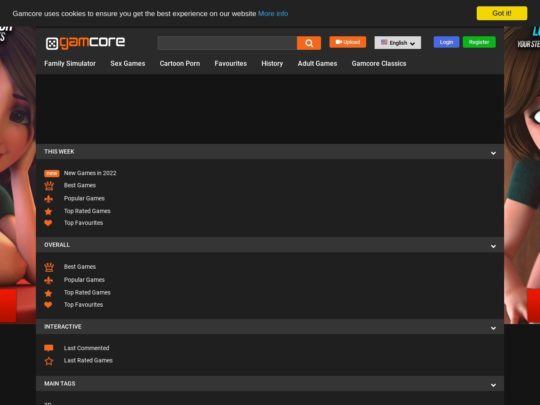This screenshot has width=540, height=405.
Task: Collapse the OVERALL section chevron
Action: point(493,246)
